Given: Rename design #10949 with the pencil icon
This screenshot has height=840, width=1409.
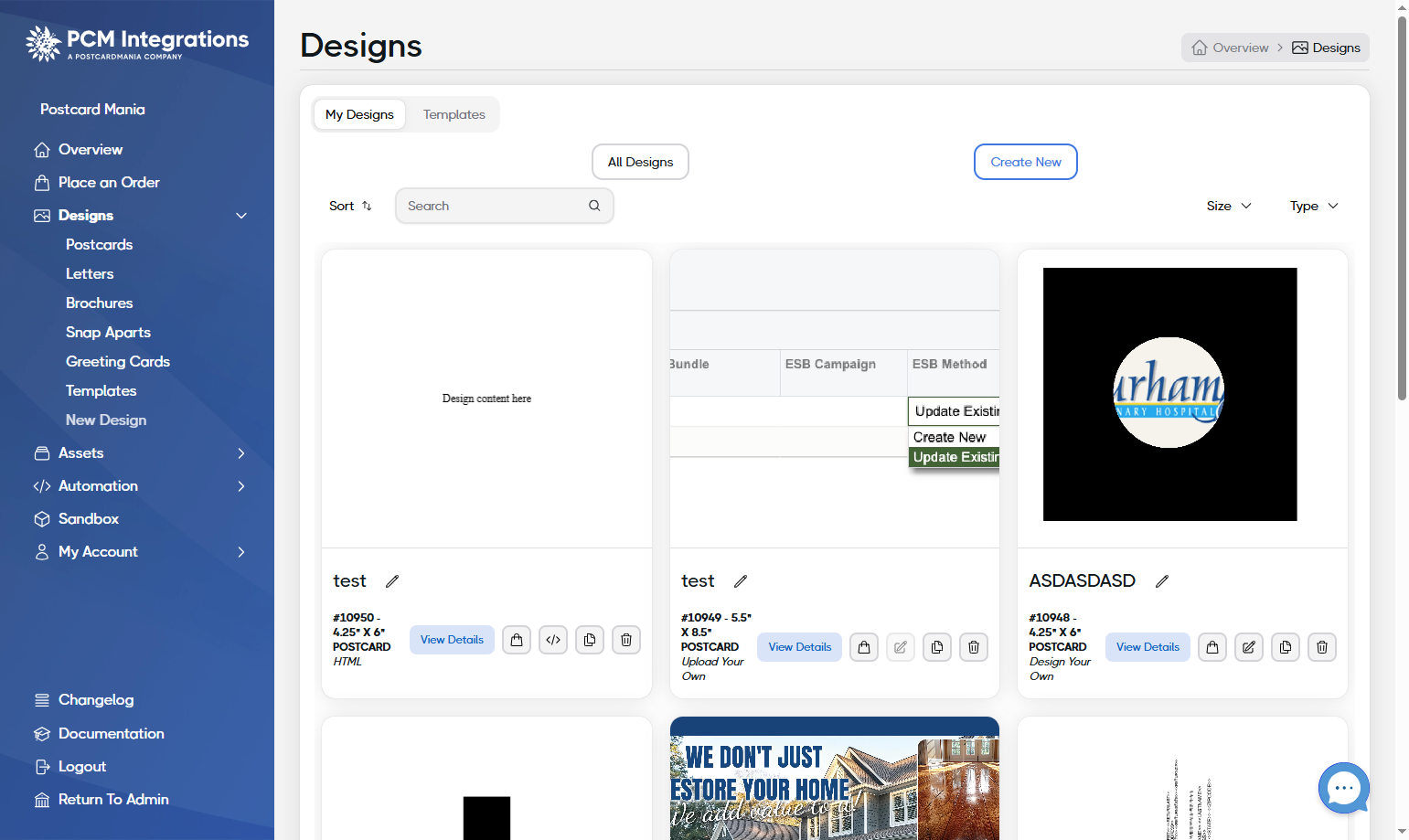Looking at the screenshot, I should coord(741,581).
